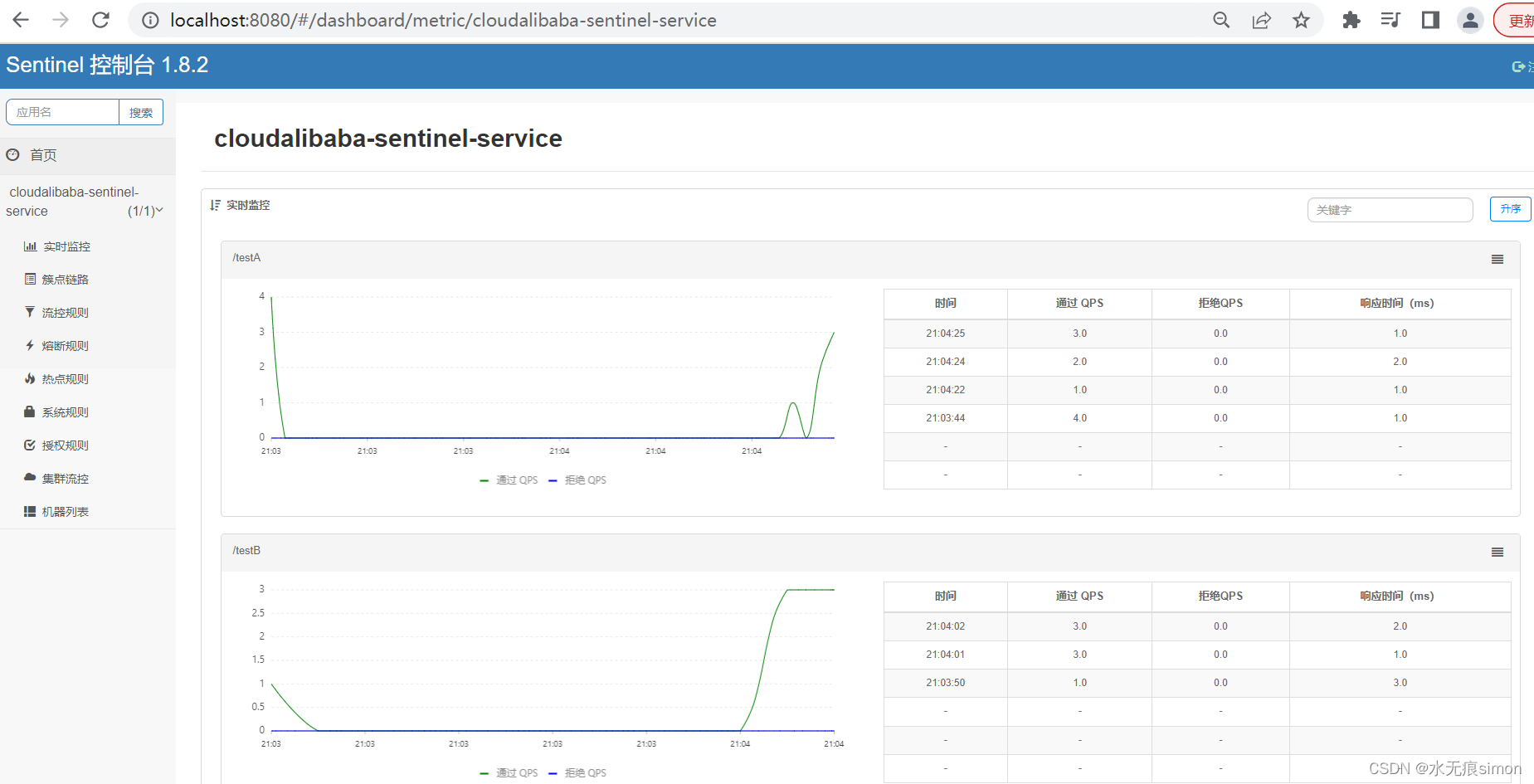Open 流控规则 flow control rules
Screen dimensions: 1534x784
(66, 313)
